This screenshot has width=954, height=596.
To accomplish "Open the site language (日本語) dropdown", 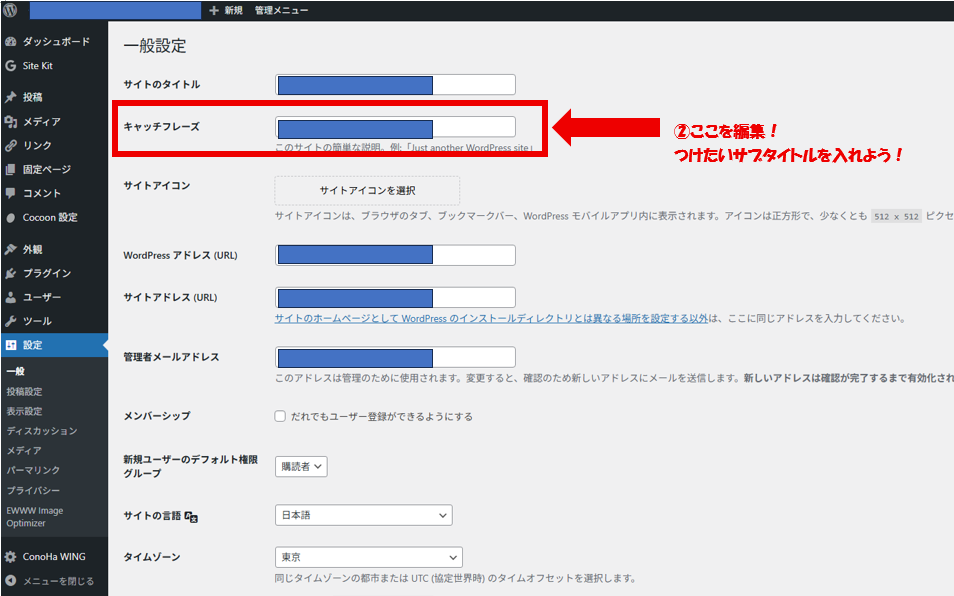I will coord(363,515).
